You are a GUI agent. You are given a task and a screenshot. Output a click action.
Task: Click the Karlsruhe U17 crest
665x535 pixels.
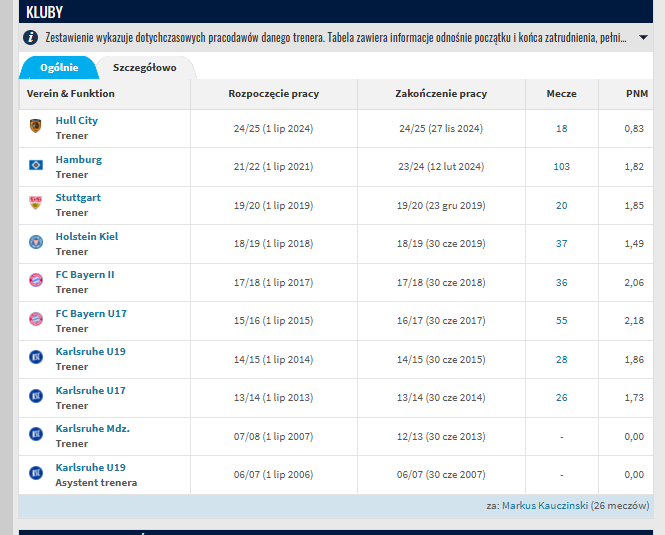tap(36, 396)
